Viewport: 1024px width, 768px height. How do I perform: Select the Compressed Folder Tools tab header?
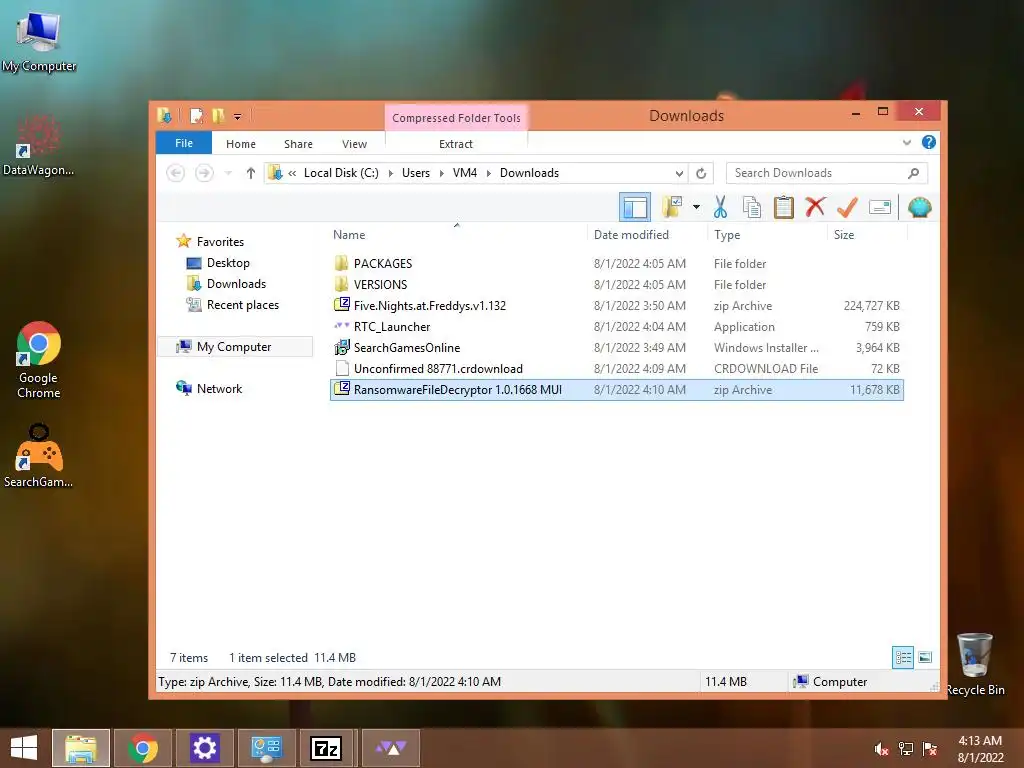click(x=456, y=118)
